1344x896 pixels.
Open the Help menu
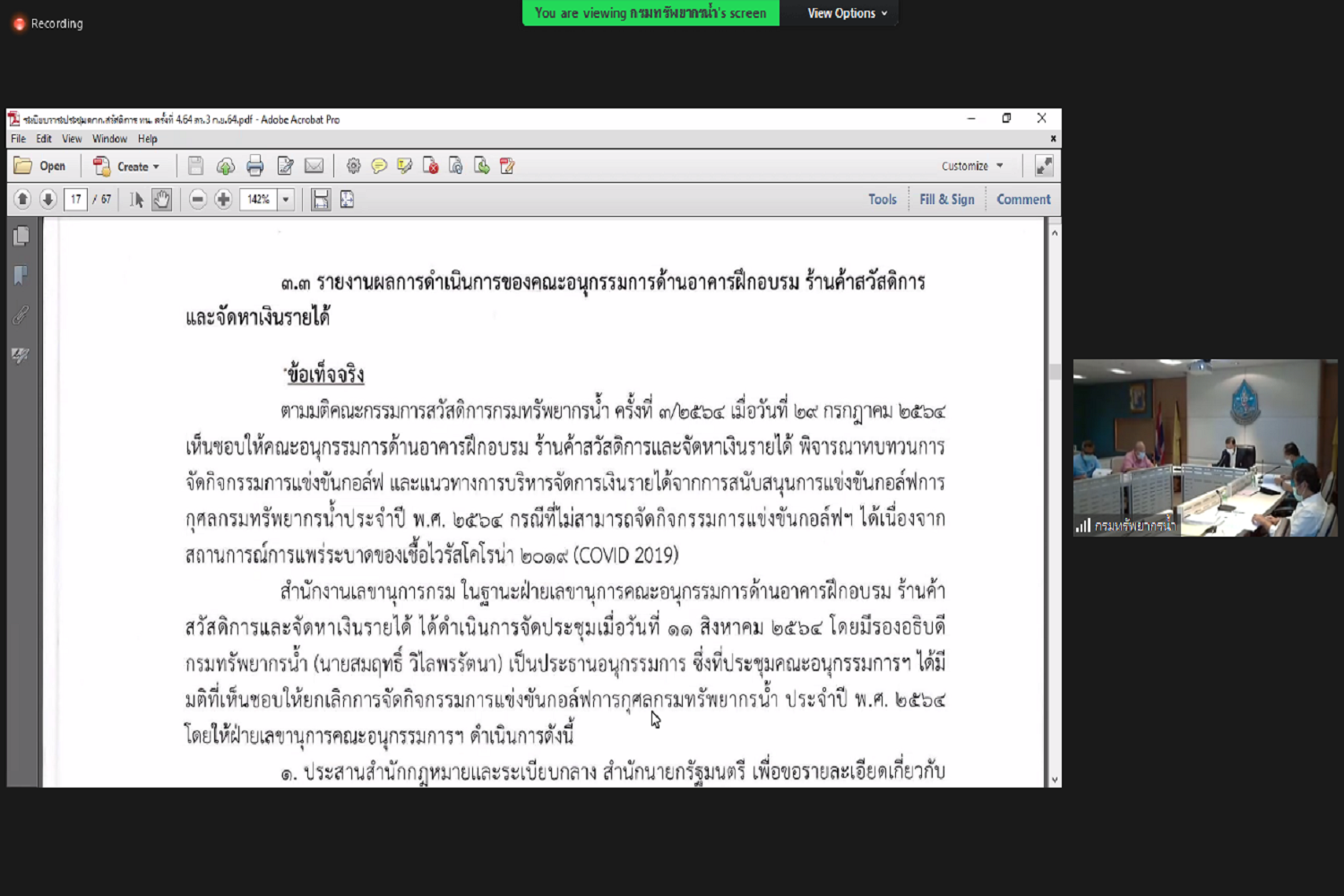148,139
